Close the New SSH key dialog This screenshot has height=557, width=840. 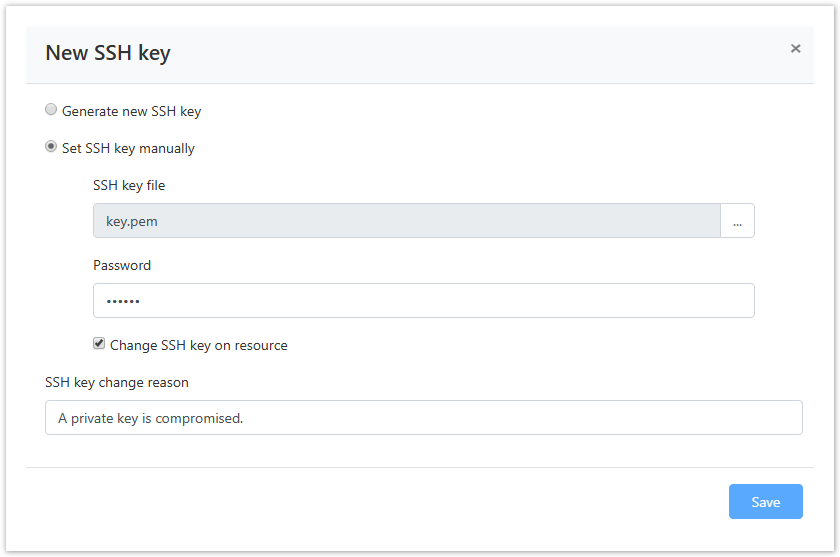[x=795, y=48]
